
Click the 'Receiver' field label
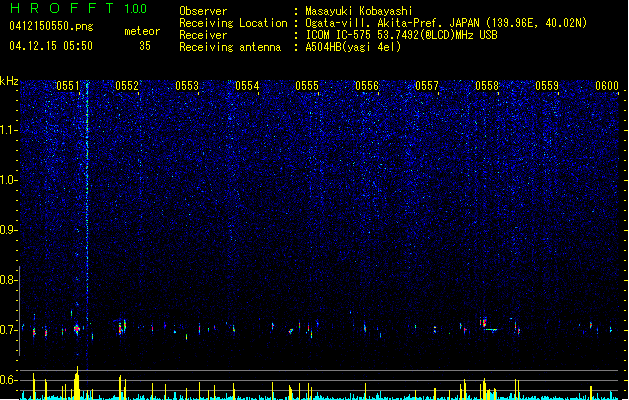(203, 35)
